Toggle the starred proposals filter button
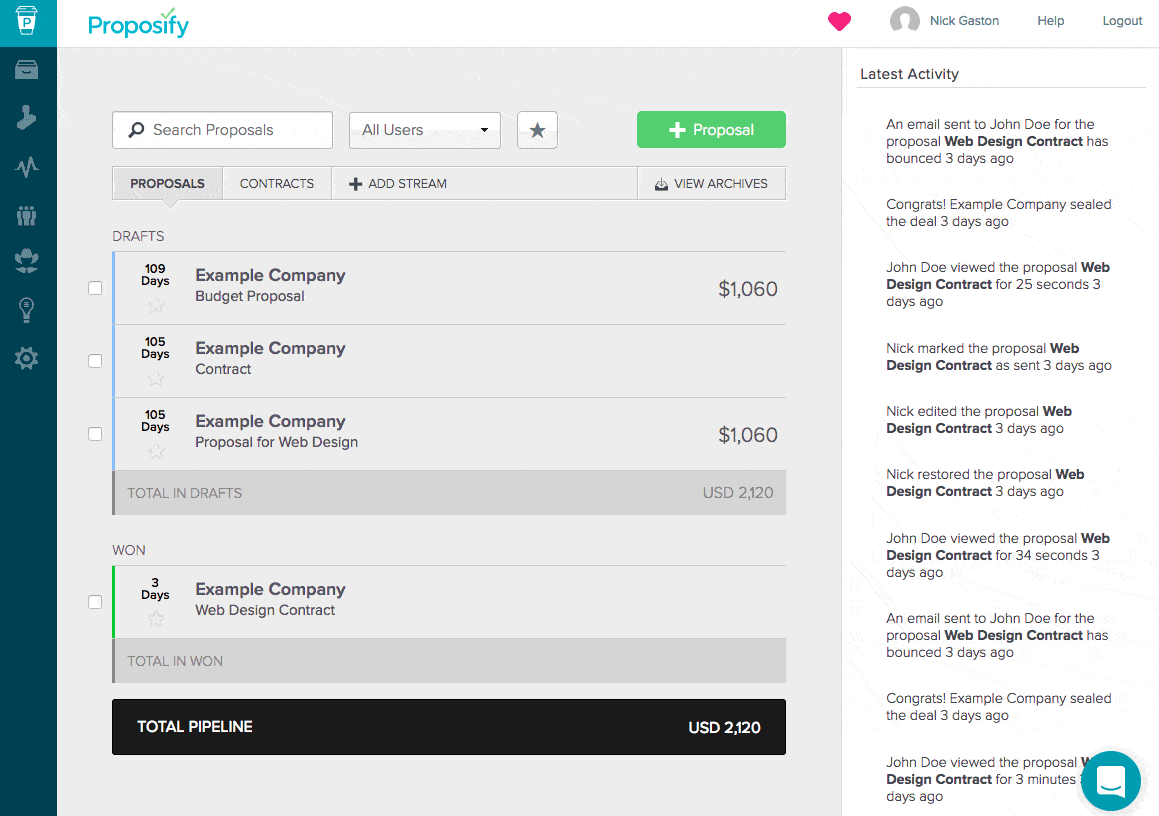This screenshot has height=816, width=1159. point(537,130)
